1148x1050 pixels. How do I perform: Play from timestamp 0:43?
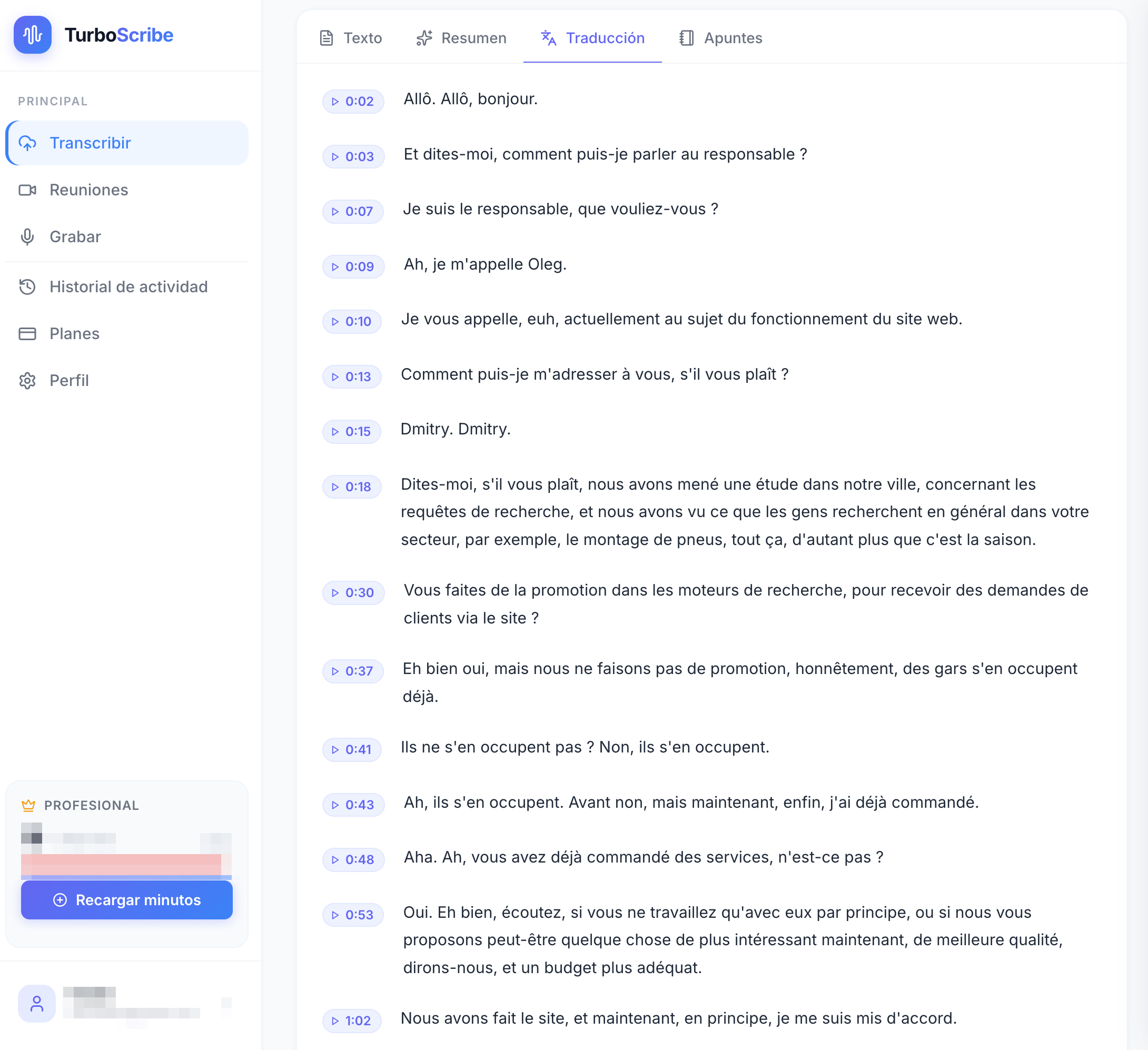click(353, 805)
